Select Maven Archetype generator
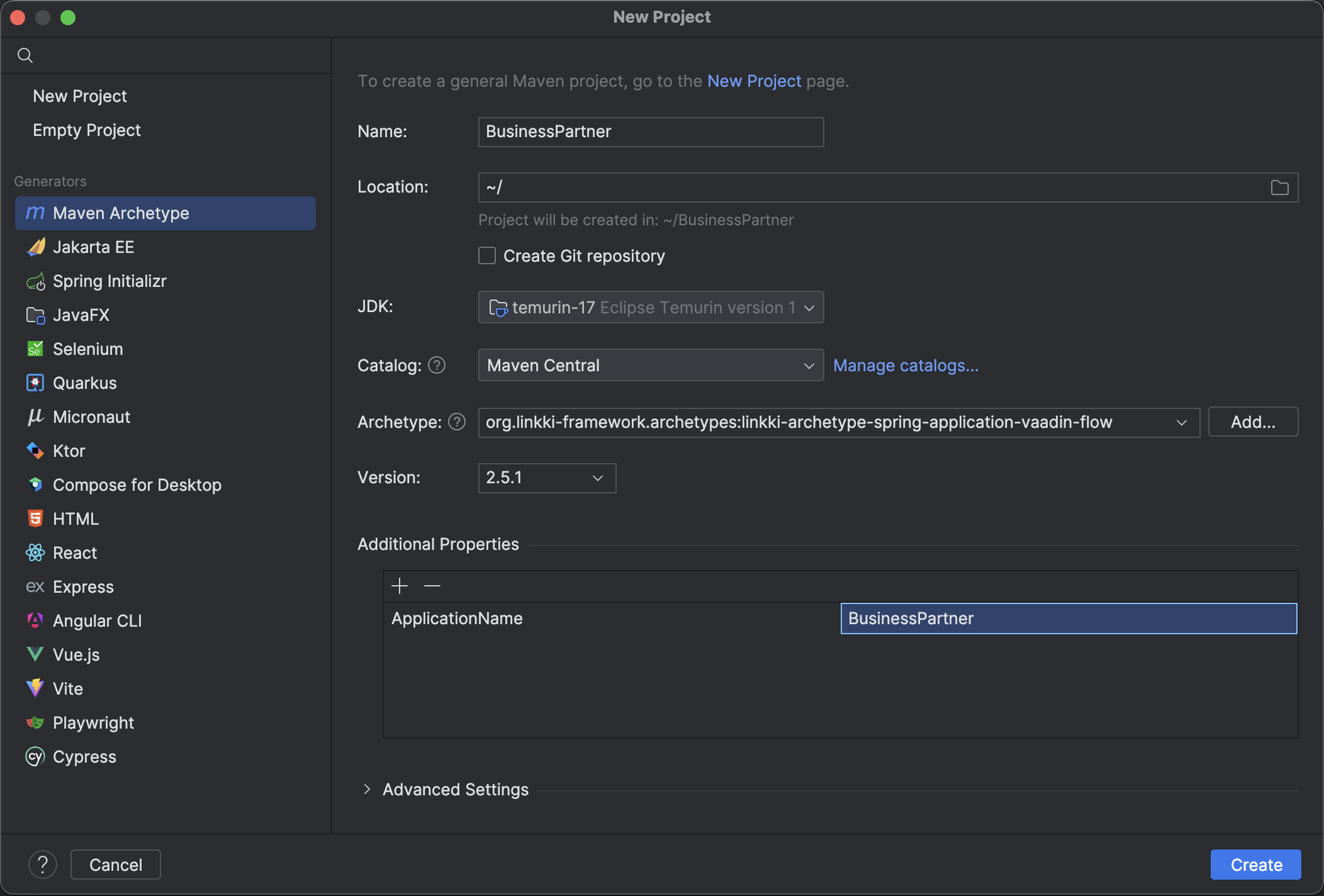The height and width of the screenshot is (896, 1324). tap(165, 213)
